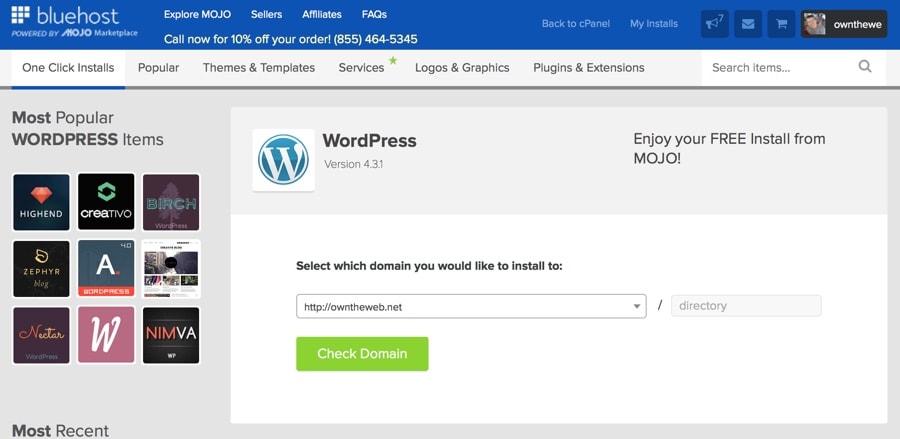This screenshot has width=900, height=439.
Task: Open the megaphone notifications icon
Action: pyautogui.click(x=715, y=24)
